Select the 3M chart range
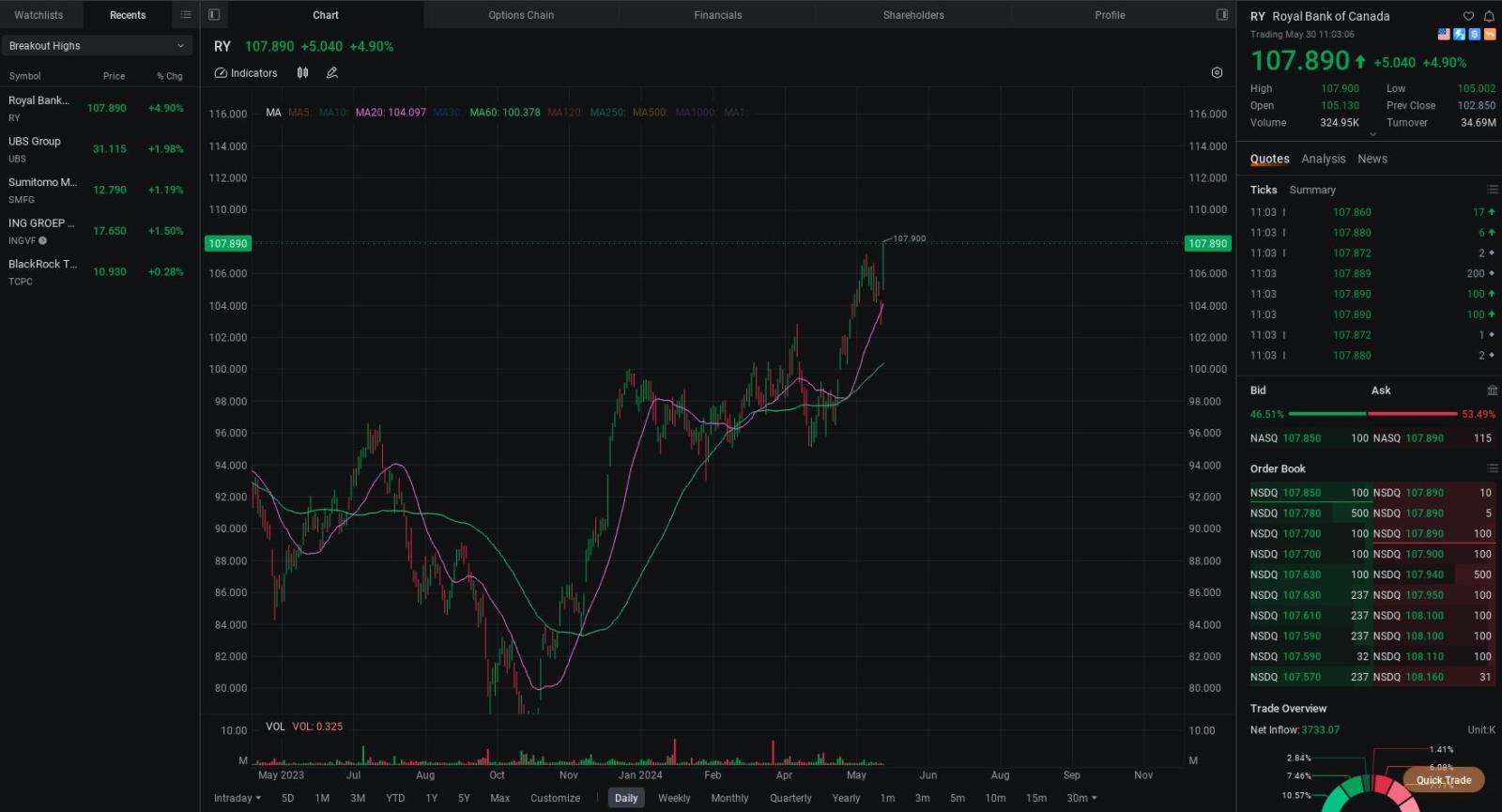Image resolution: width=1502 pixels, height=812 pixels. tap(358, 798)
